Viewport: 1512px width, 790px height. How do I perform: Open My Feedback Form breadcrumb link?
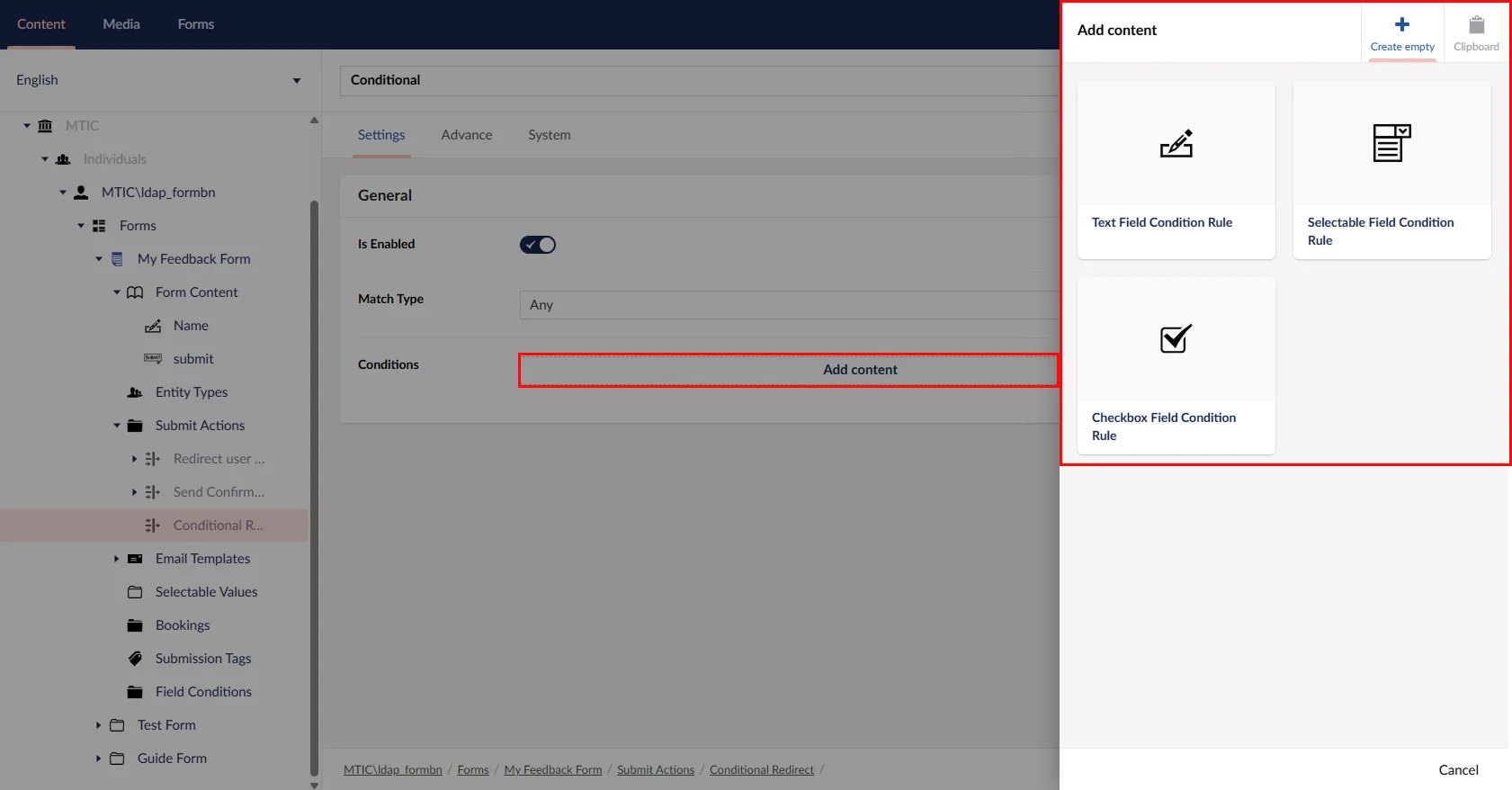click(552, 769)
